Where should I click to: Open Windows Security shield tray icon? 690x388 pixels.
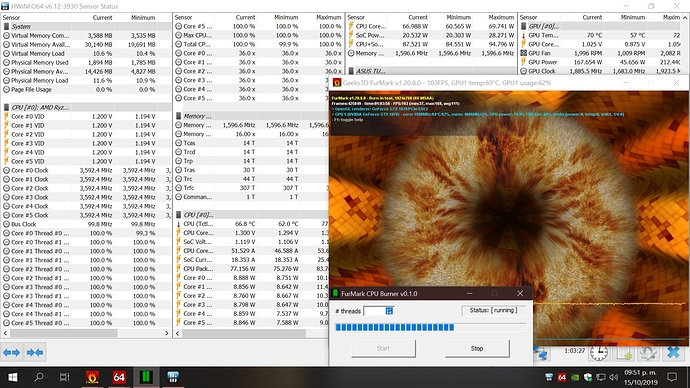587,377
